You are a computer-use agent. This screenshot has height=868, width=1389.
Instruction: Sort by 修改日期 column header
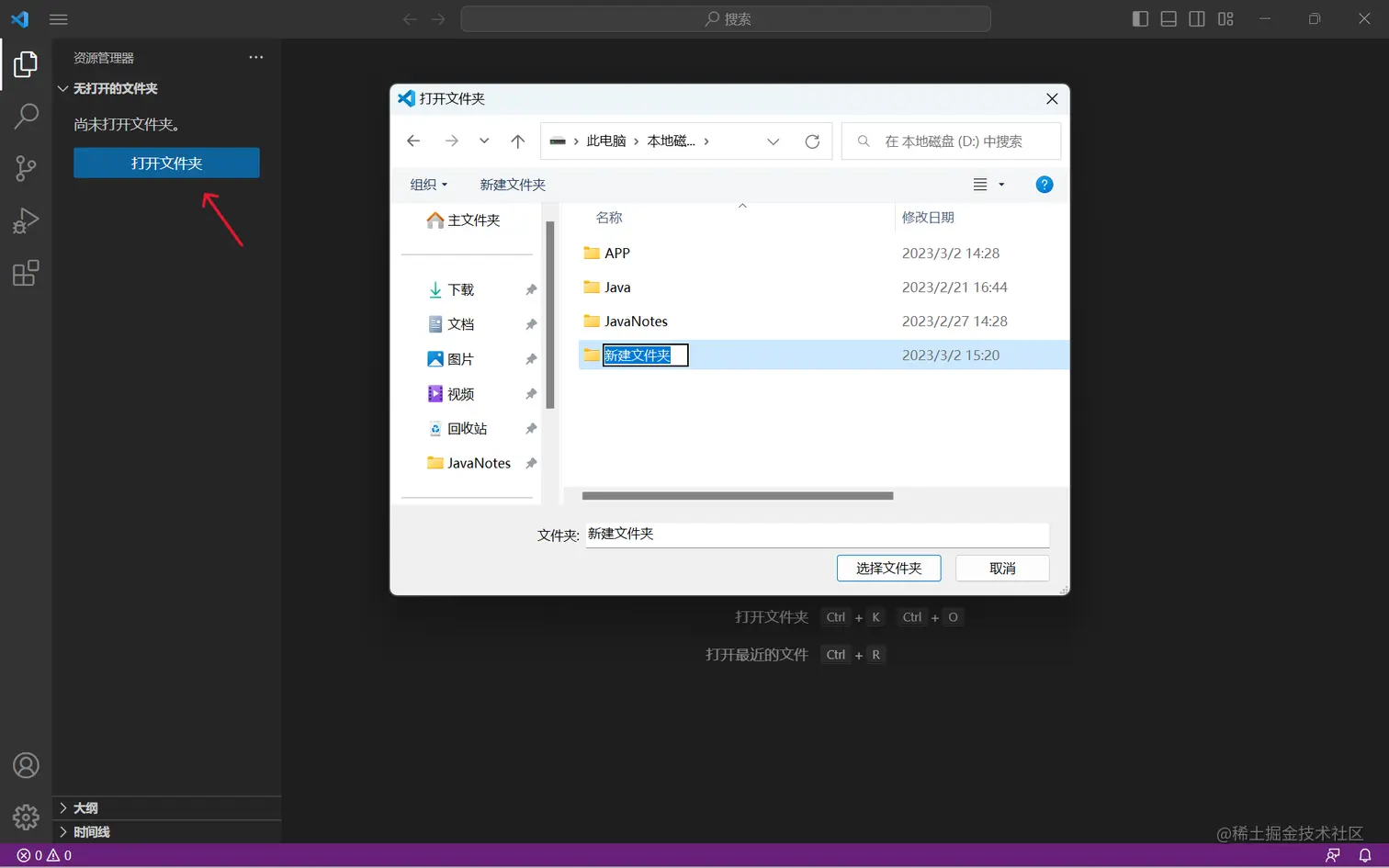click(x=928, y=218)
